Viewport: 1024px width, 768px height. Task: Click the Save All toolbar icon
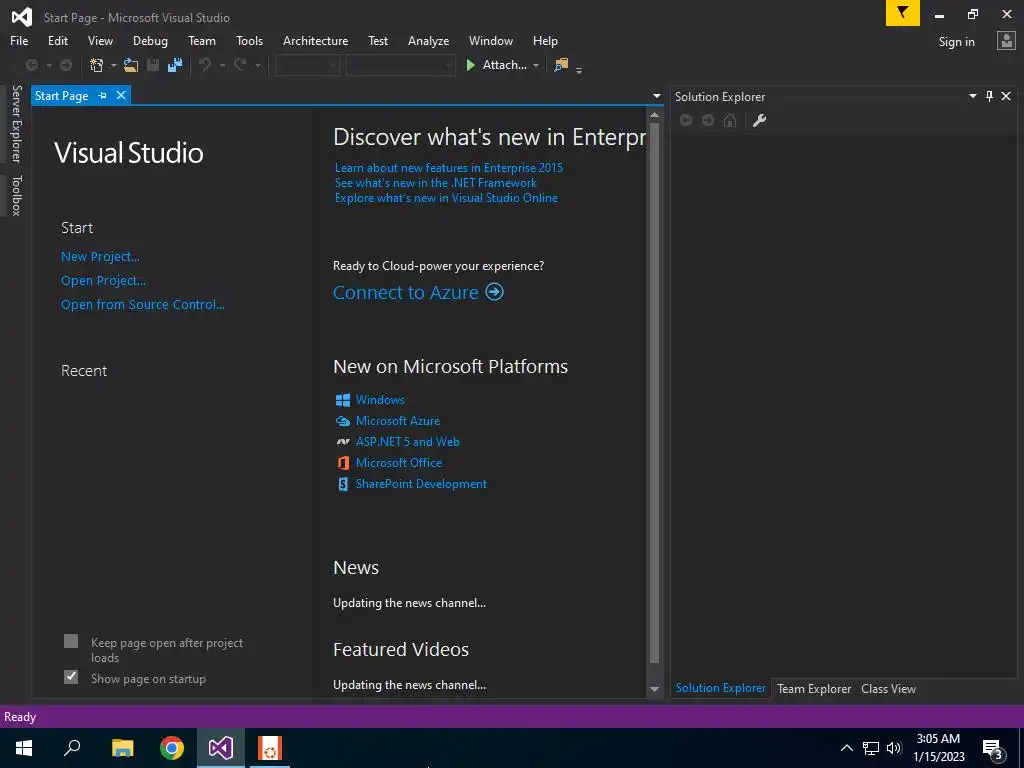coord(175,65)
